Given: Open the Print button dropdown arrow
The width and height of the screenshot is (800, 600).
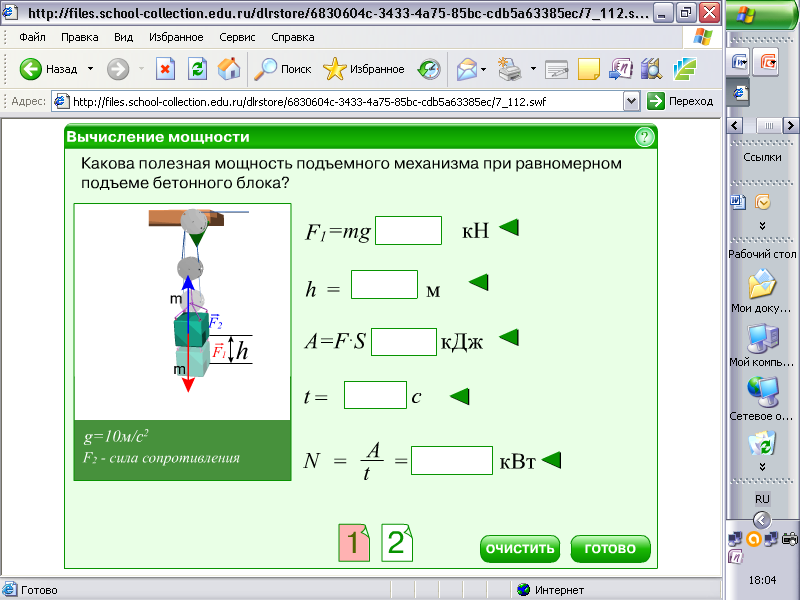Looking at the screenshot, I should tap(533, 69).
